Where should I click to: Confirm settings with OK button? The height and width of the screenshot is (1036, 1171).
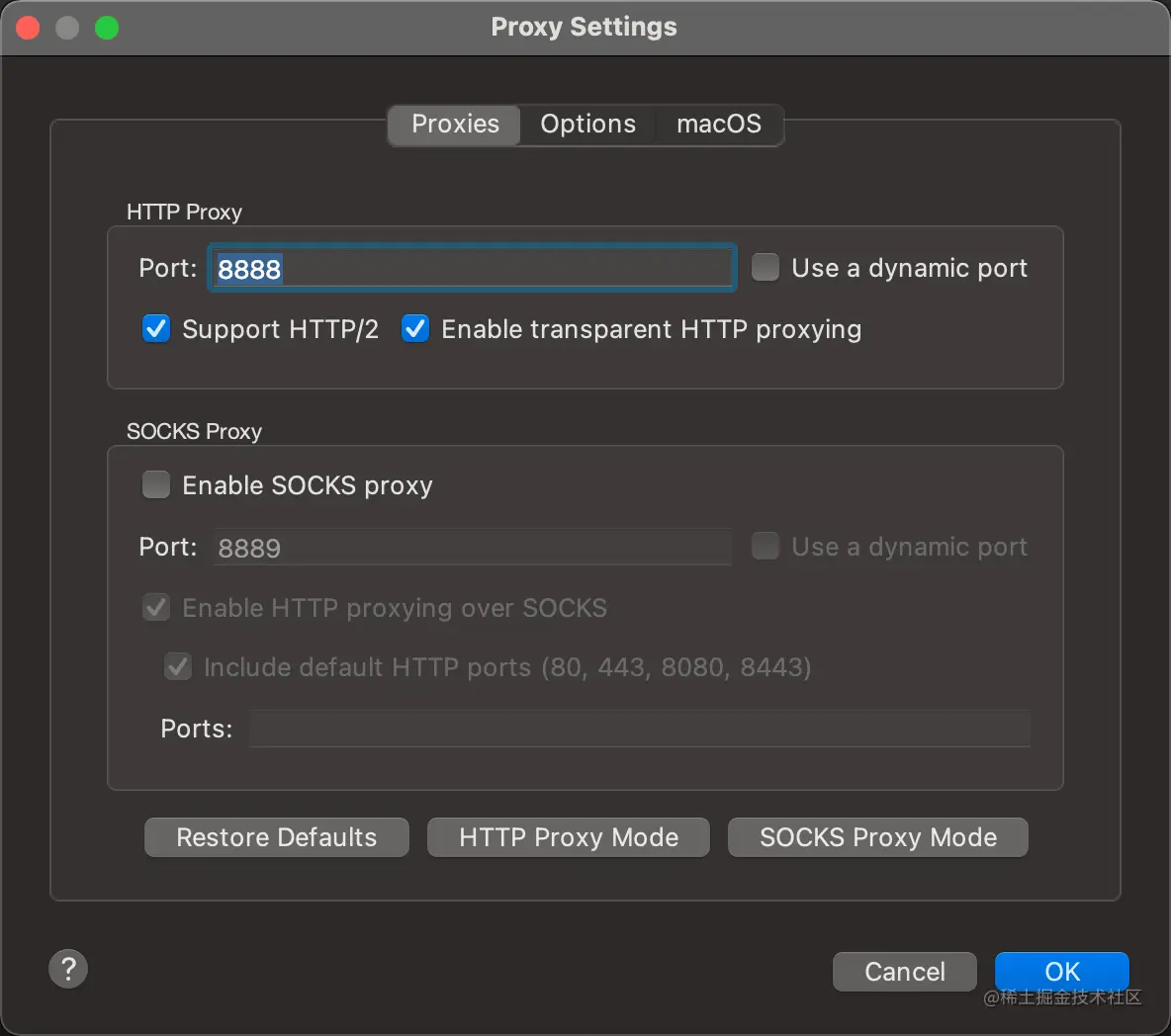1062,972
